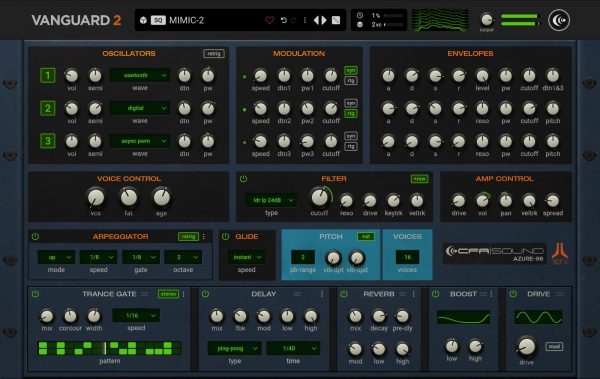600x379 pixels.
Task: Click the random patch dice icon
Action: pos(143,20)
